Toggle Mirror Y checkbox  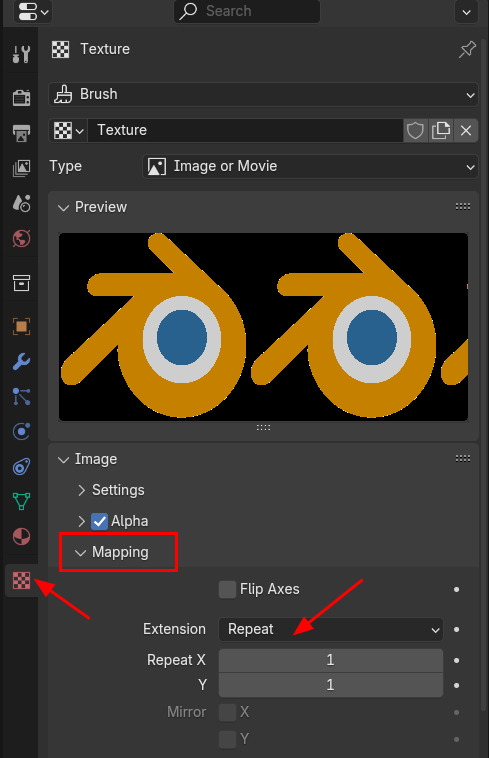coord(227,739)
